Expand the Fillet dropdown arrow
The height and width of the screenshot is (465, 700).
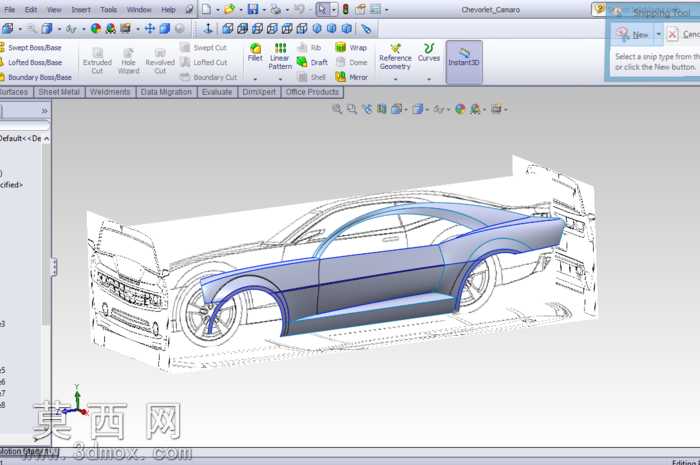[255, 79]
